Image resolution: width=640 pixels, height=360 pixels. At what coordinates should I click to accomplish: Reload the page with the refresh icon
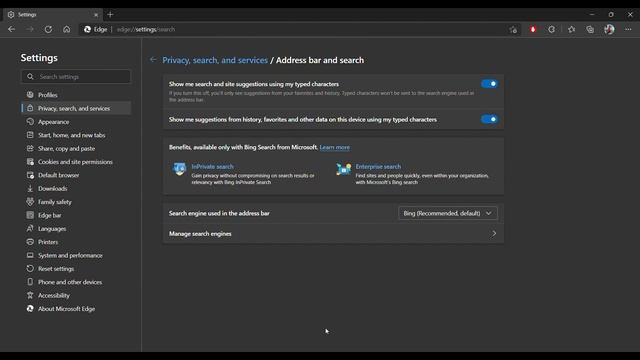click(48, 29)
